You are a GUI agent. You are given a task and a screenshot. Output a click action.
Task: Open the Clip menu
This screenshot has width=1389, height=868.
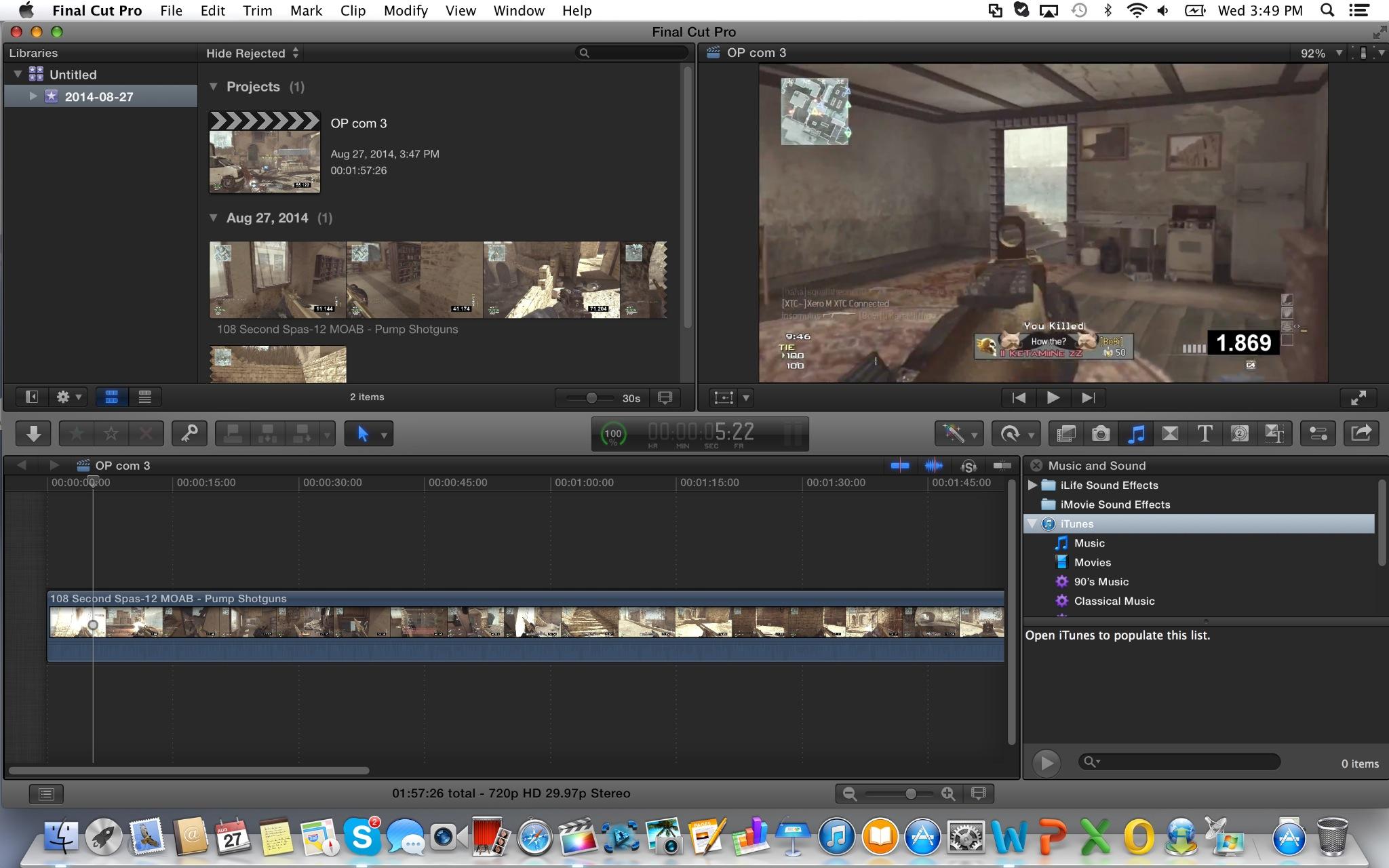click(x=353, y=11)
